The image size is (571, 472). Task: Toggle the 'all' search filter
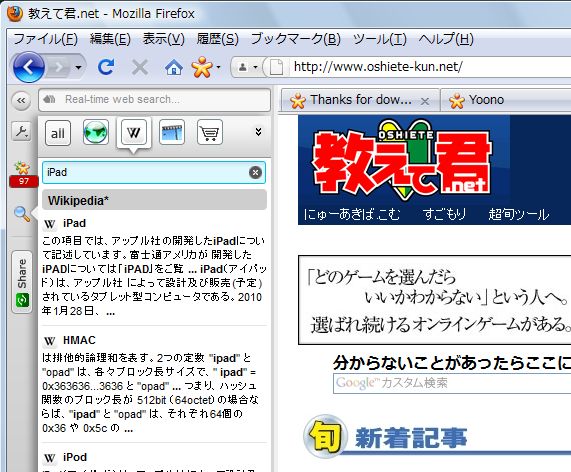pyautogui.click(x=58, y=133)
